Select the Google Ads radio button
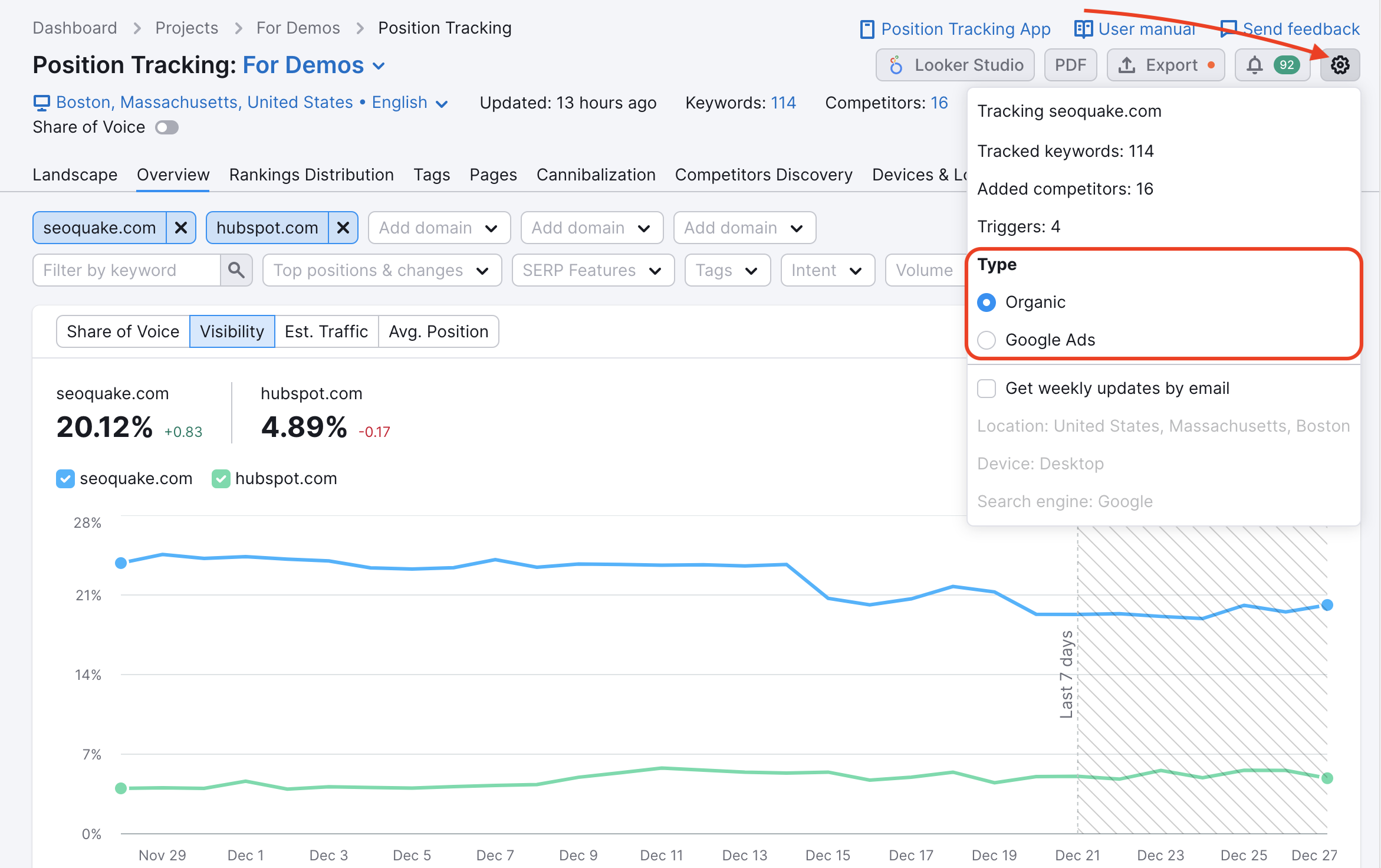1381x868 pixels. 987,340
